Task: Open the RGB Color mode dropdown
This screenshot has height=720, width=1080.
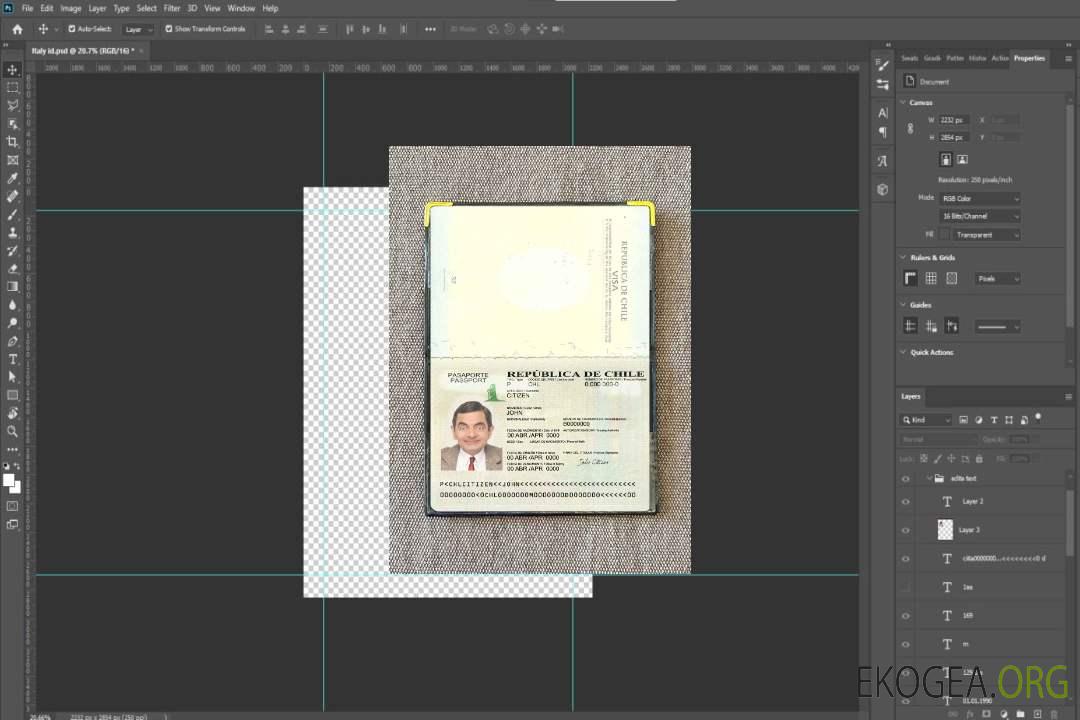Action: coord(980,198)
